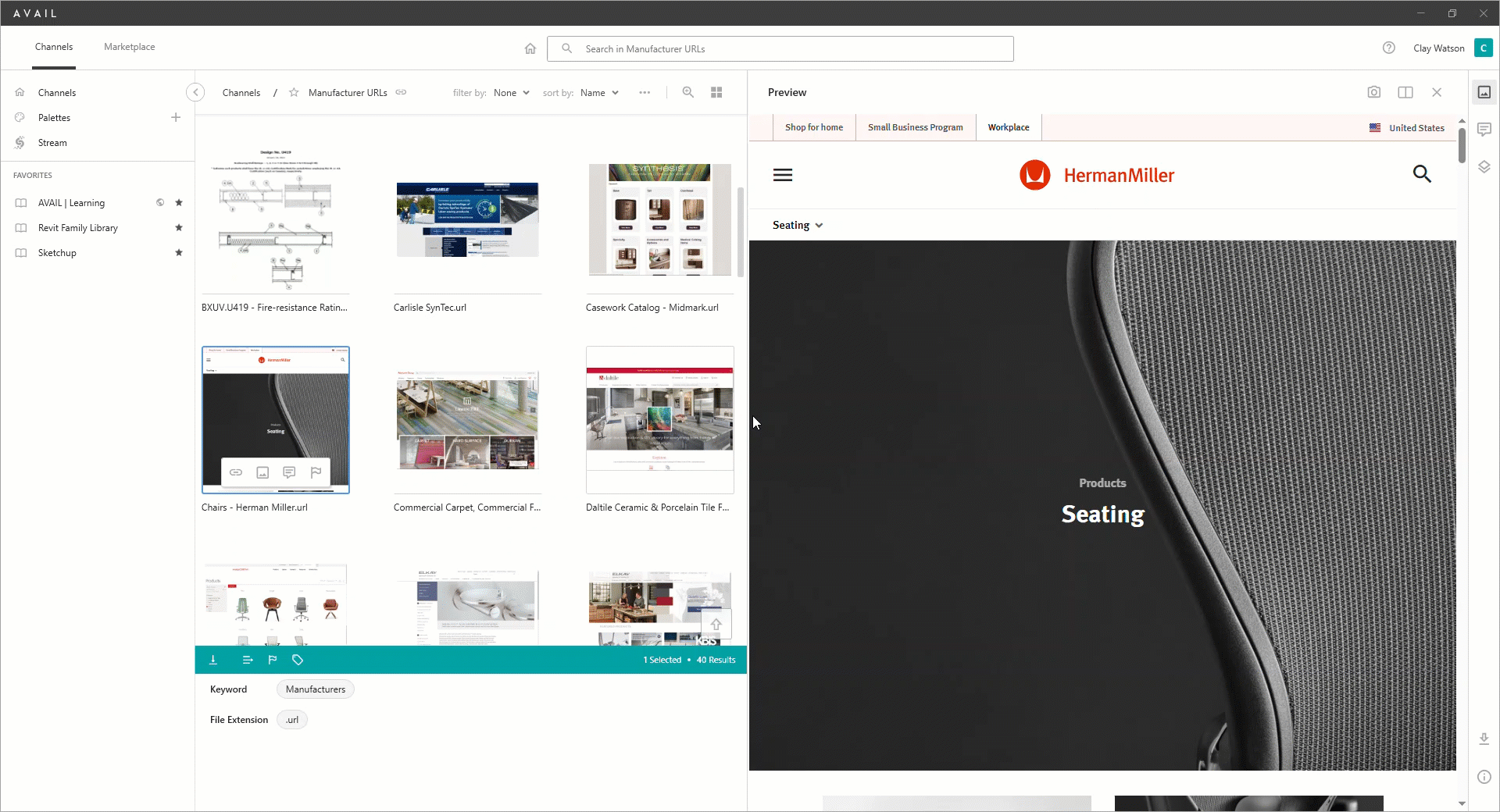Open the filter by None dropdown

[511, 93]
